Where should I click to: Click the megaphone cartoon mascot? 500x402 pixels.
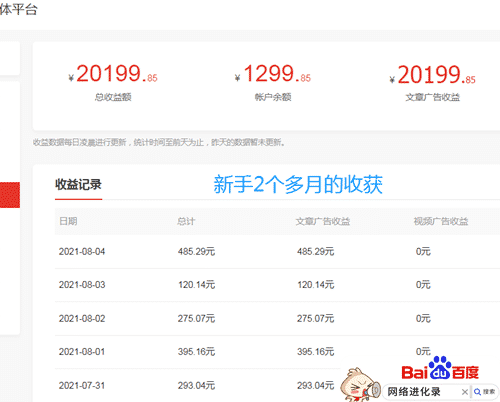(360, 385)
